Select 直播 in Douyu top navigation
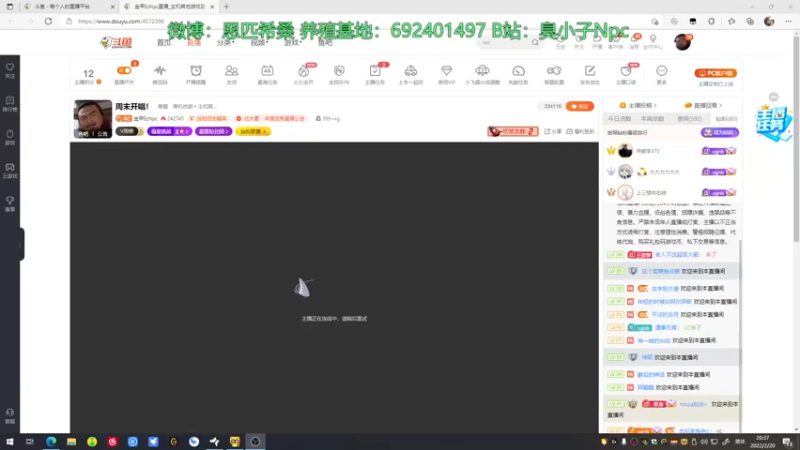 pyautogui.click(x=194, y=42)
